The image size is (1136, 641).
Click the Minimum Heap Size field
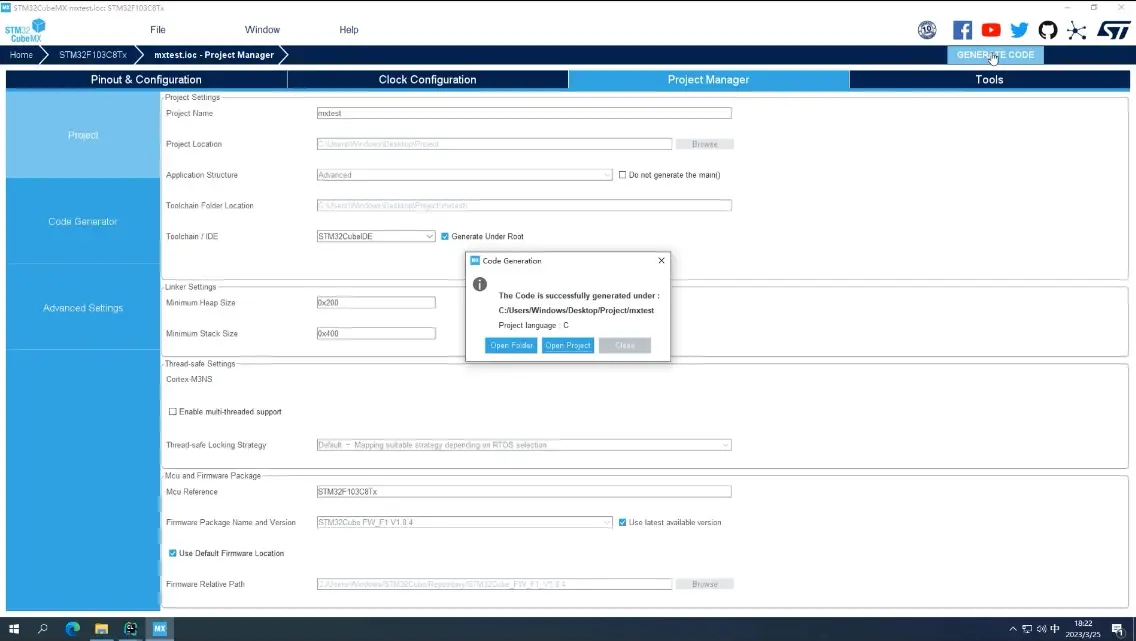[376, 303]
